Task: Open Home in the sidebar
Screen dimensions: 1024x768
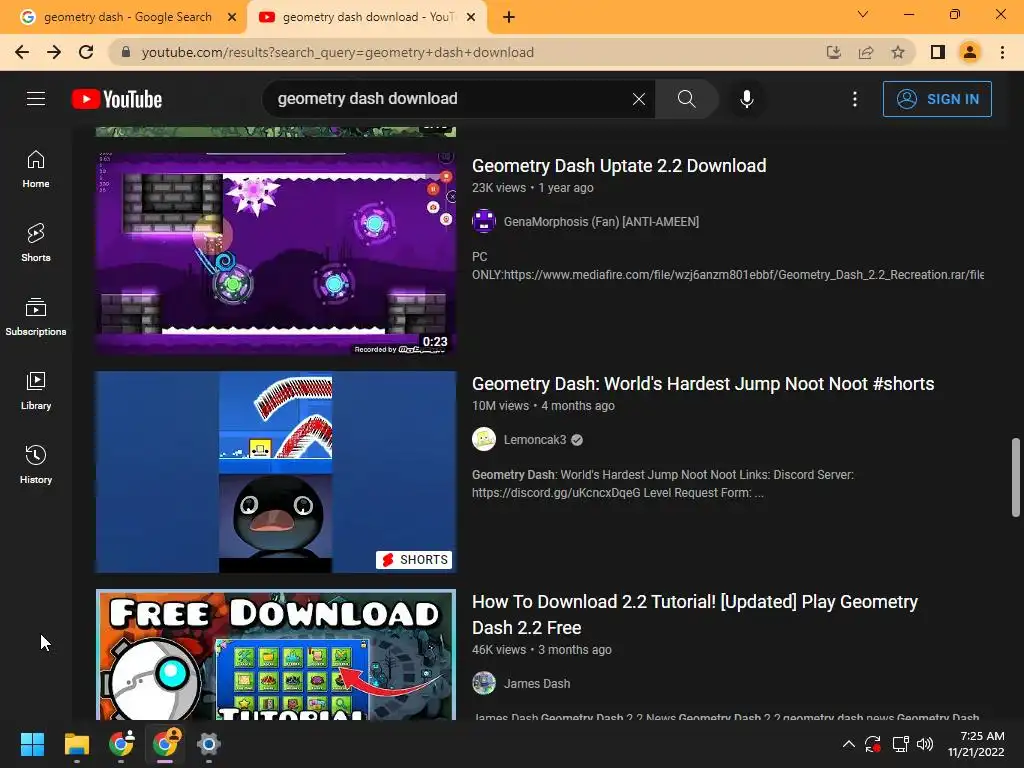Action: pos(36,169)
